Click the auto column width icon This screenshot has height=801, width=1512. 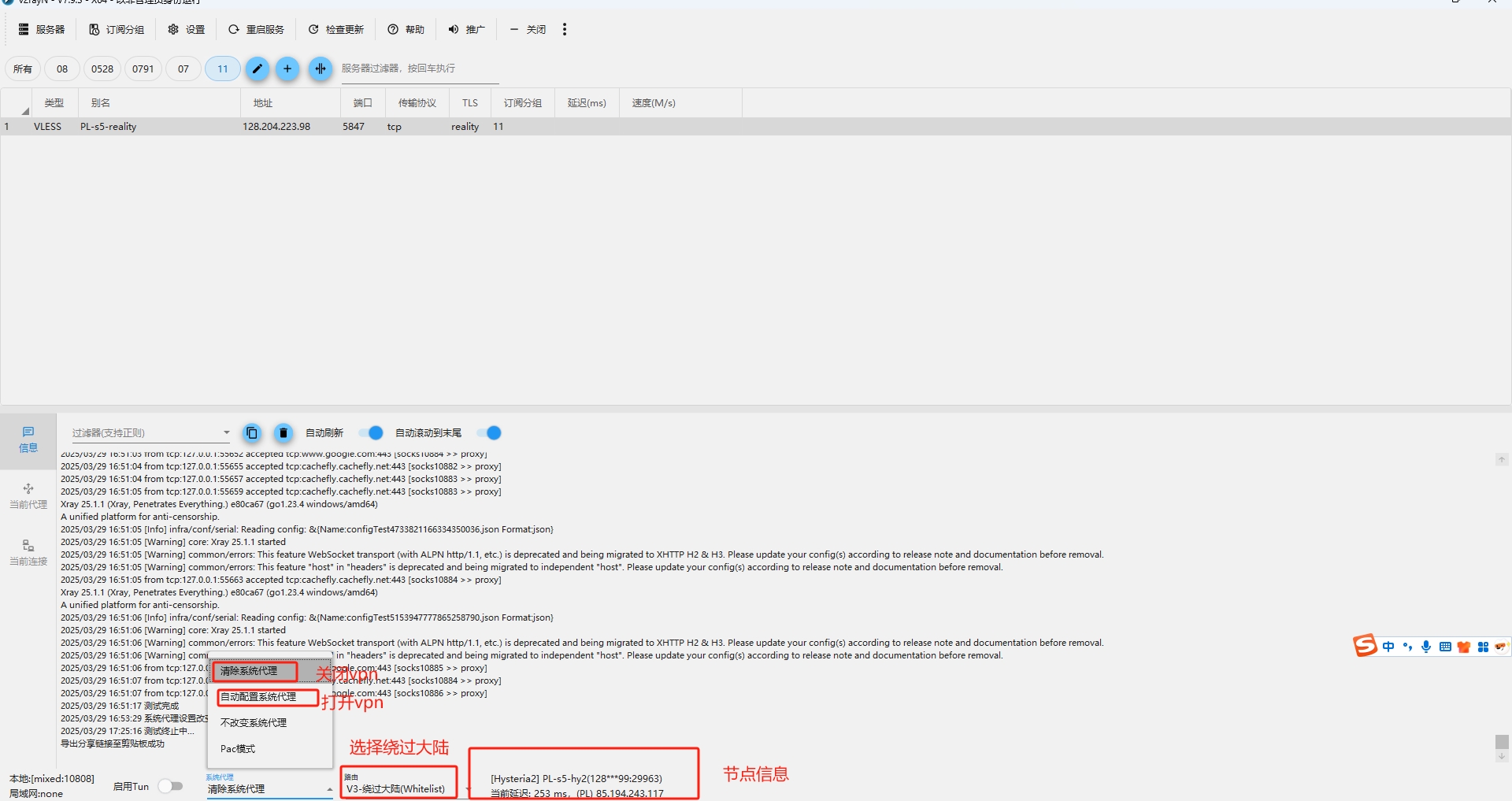320,69
